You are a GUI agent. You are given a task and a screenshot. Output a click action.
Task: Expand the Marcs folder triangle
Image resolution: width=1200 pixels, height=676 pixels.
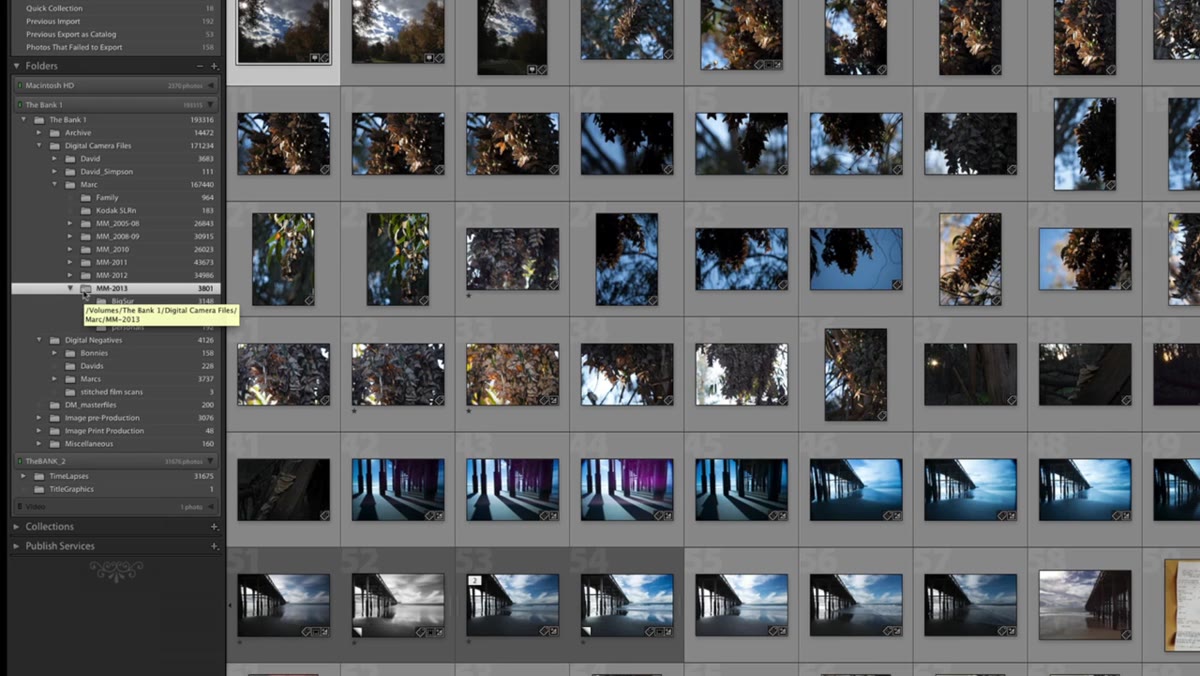point(56,379)
